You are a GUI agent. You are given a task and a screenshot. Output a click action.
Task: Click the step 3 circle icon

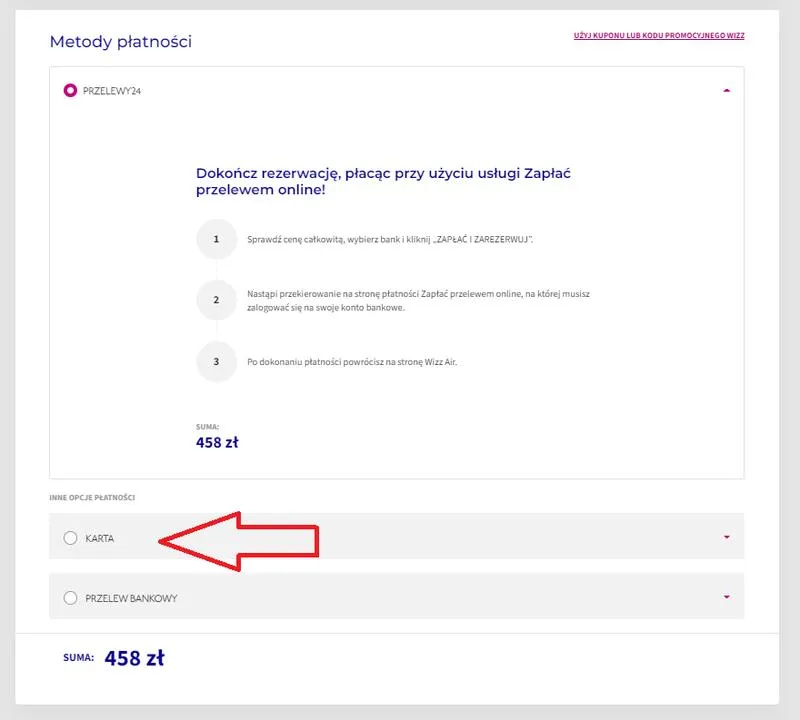(217, 362)
